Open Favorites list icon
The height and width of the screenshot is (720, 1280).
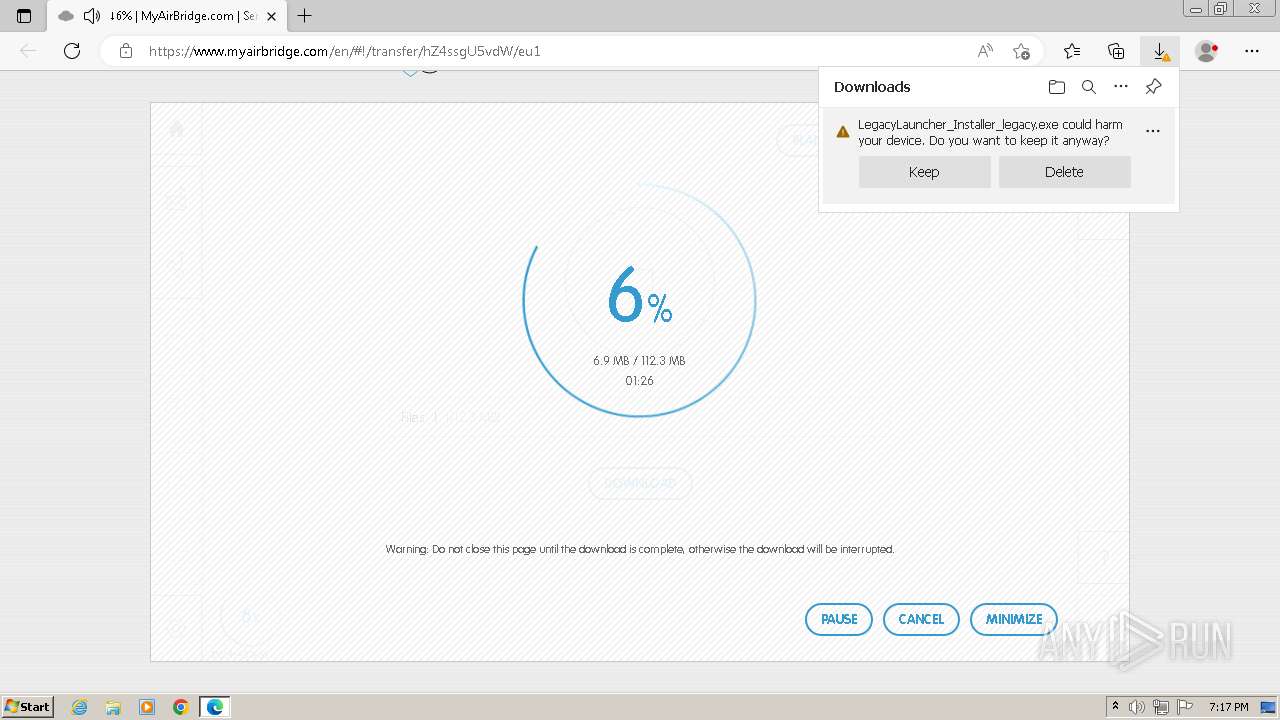(1072, 51)
